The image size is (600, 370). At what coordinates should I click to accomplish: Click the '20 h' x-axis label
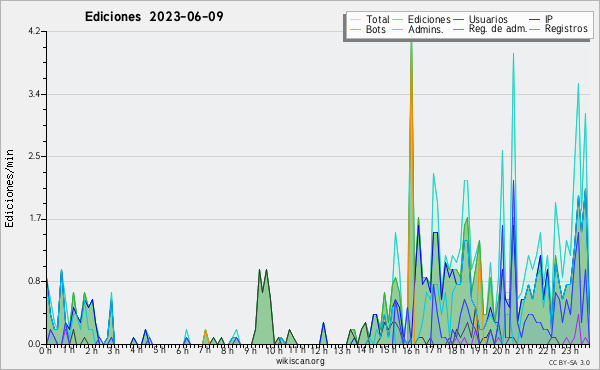coord(501,350)
